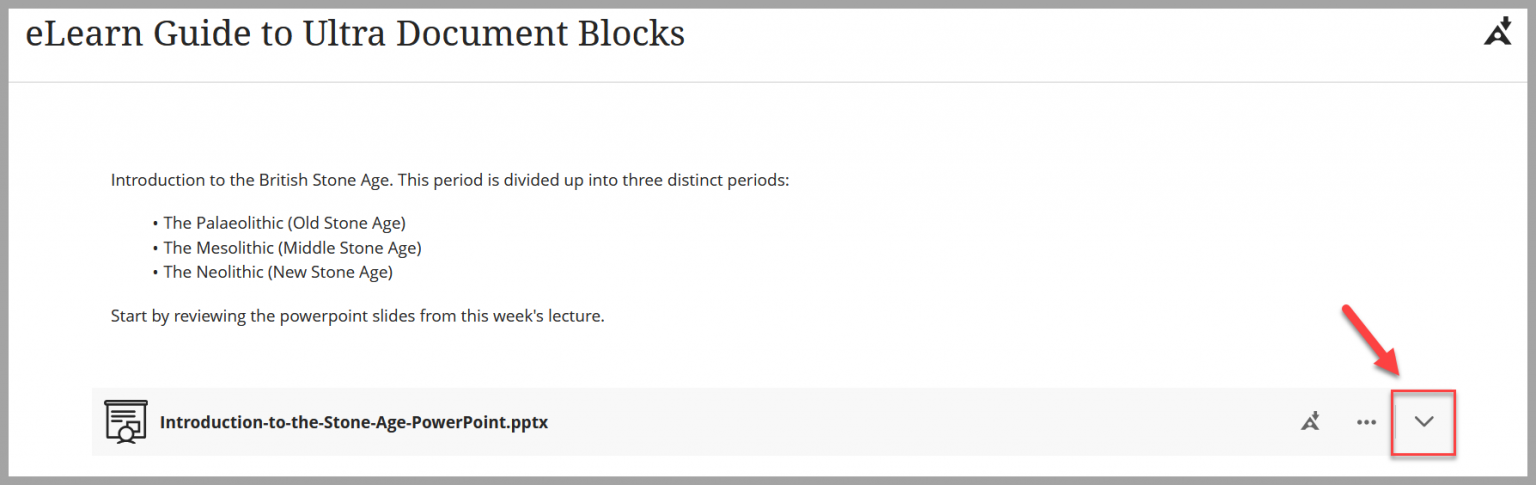The height and width of the screenshot is (485, 1536).
Task: Select the Neolithic (New Stone Age) bullet
Action: 278,272
